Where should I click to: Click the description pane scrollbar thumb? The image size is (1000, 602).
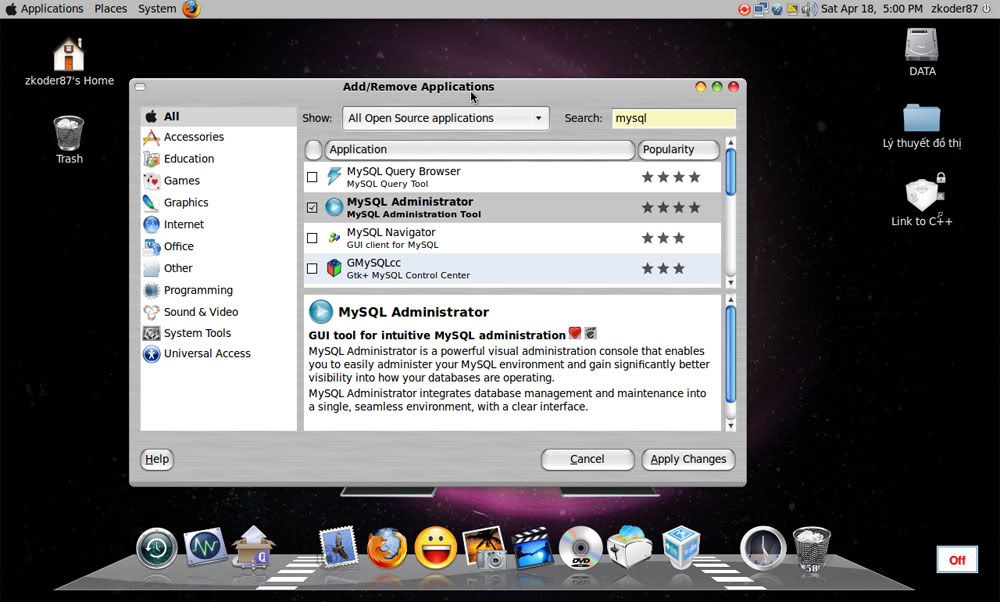pos(731,355)
